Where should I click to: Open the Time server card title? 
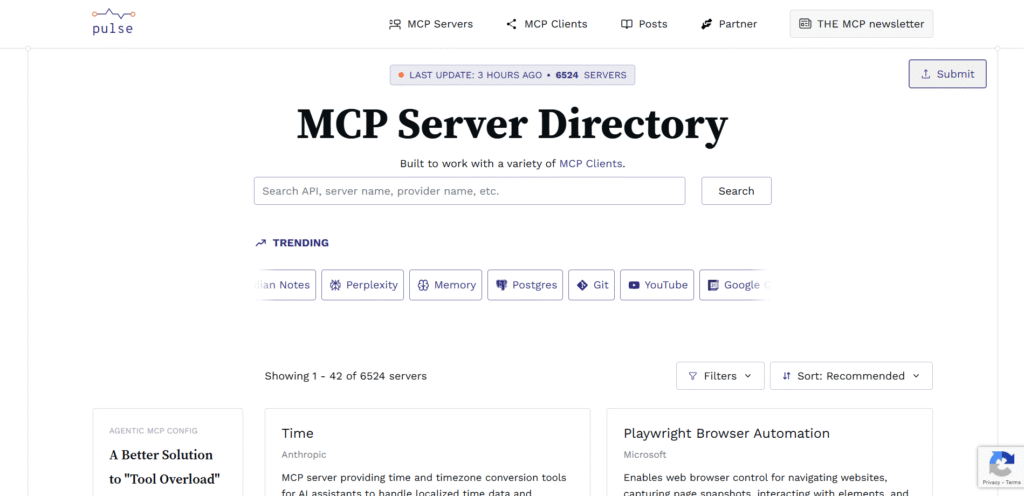point(298,433)
